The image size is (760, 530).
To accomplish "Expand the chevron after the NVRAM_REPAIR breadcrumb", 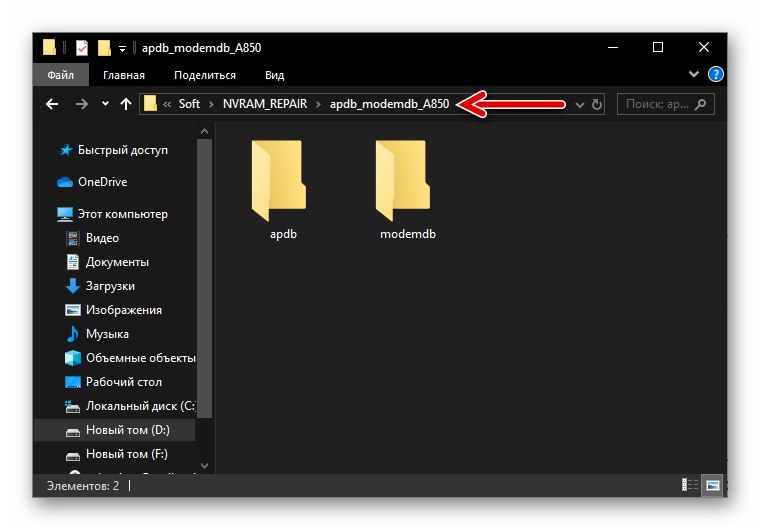I will pyautogui.click(x=318, y=104).
